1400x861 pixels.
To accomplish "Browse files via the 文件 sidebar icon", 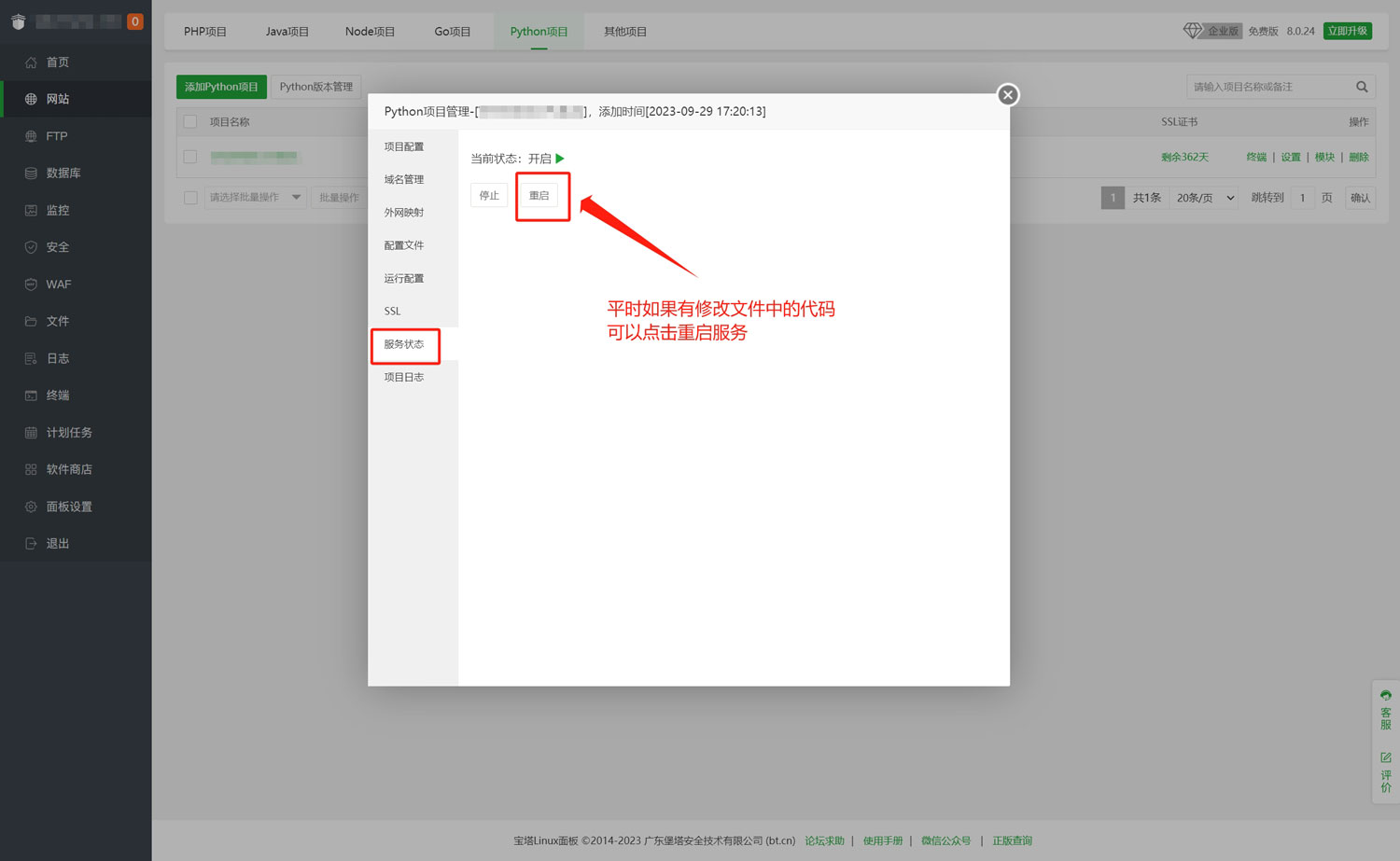I will click(56, 320).
